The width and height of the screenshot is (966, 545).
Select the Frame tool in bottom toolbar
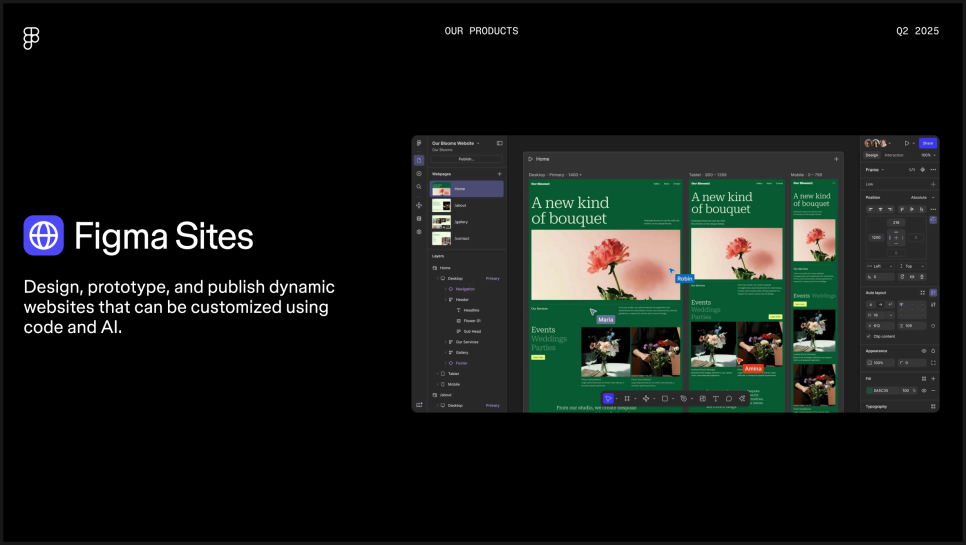pyautogui.click(x=627, y=398)
